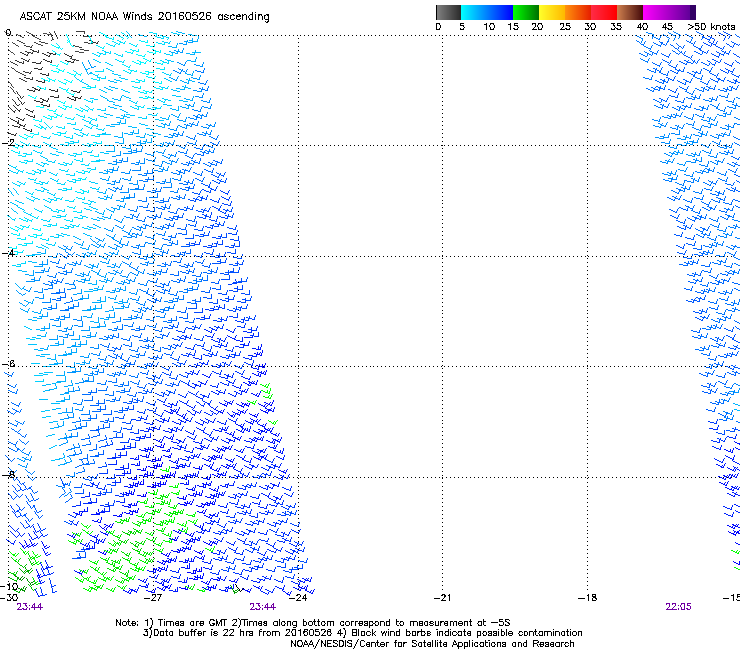740x650 pixels.
Task: Click the brown 35-40 knots color segment
Action: click(630, 12)
